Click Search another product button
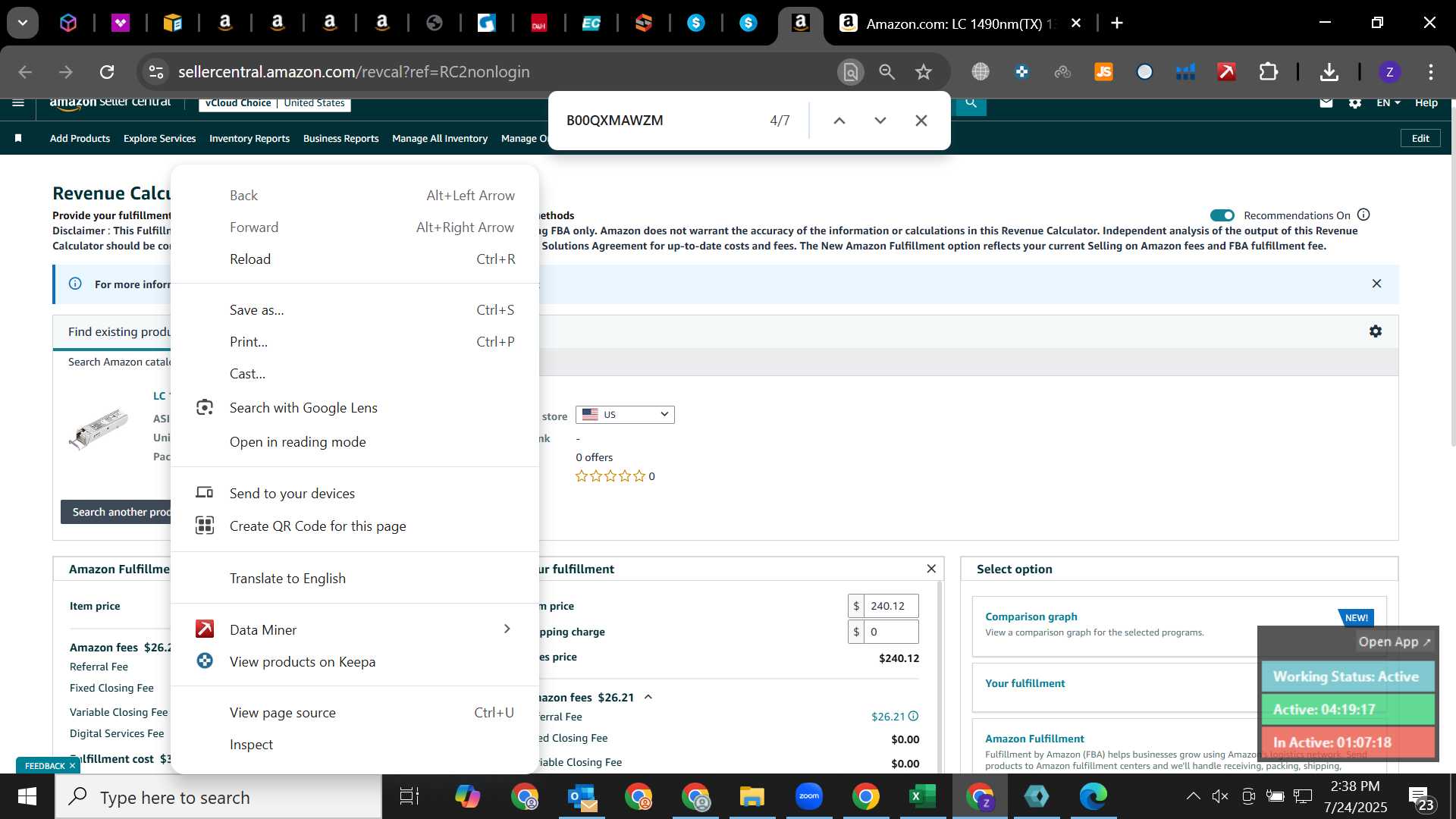1456x819 pixels. [116, 512]
